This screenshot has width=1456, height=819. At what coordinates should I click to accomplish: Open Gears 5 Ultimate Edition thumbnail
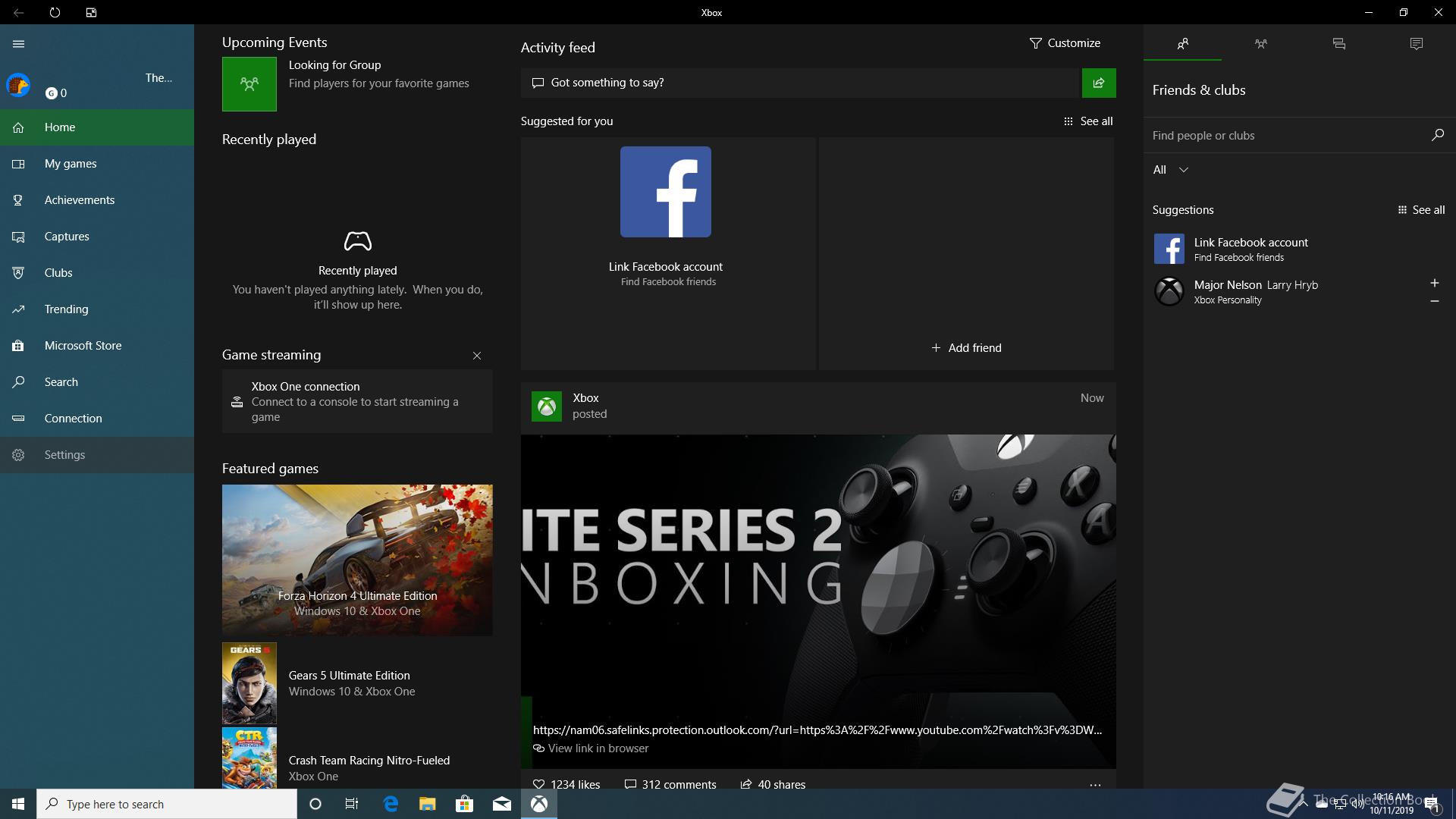click(249, 683)
